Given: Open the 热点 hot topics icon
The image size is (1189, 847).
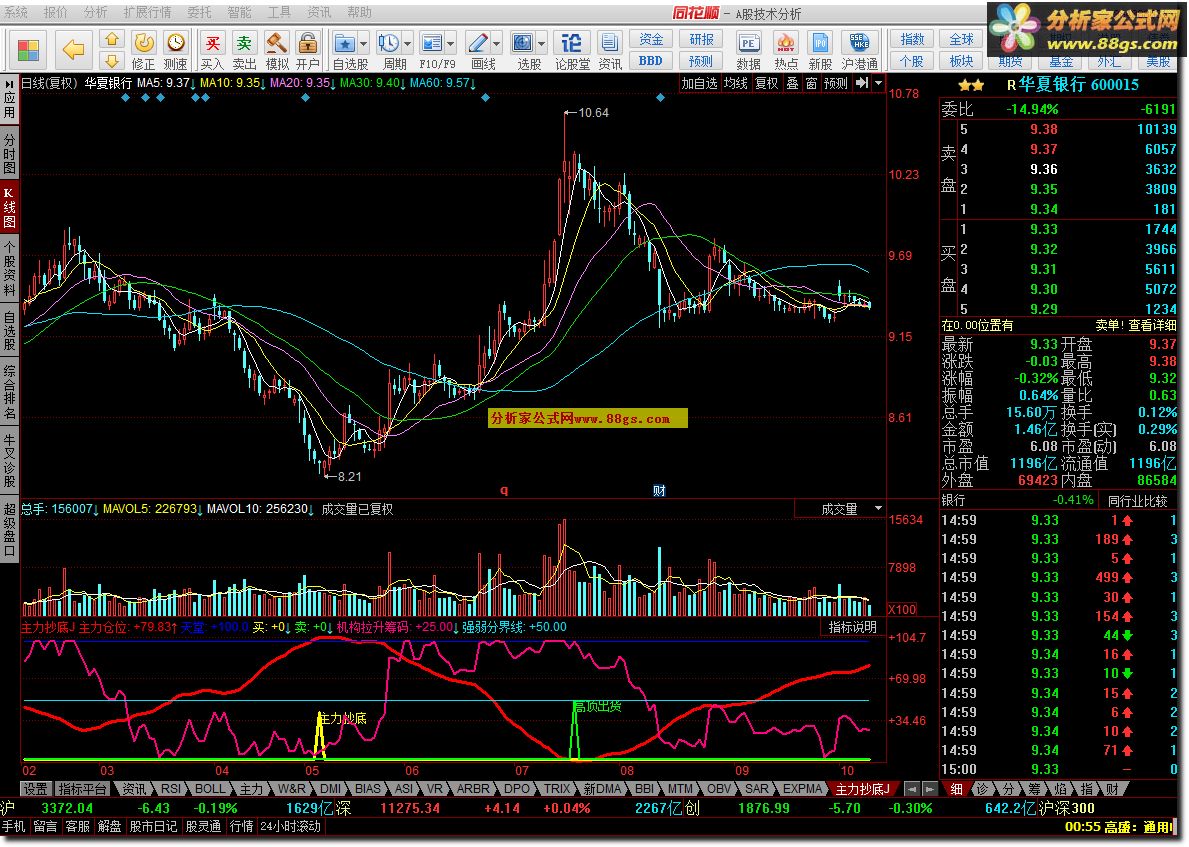Looking at the screenshot, I should 786,51.
